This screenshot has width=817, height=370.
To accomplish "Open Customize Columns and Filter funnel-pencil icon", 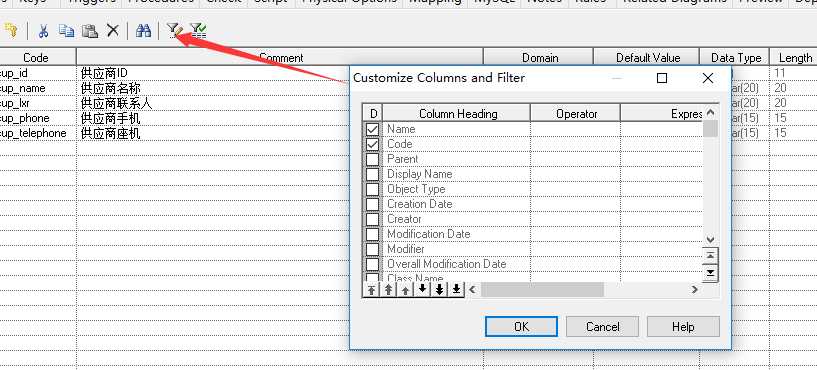I will point(174,31).
